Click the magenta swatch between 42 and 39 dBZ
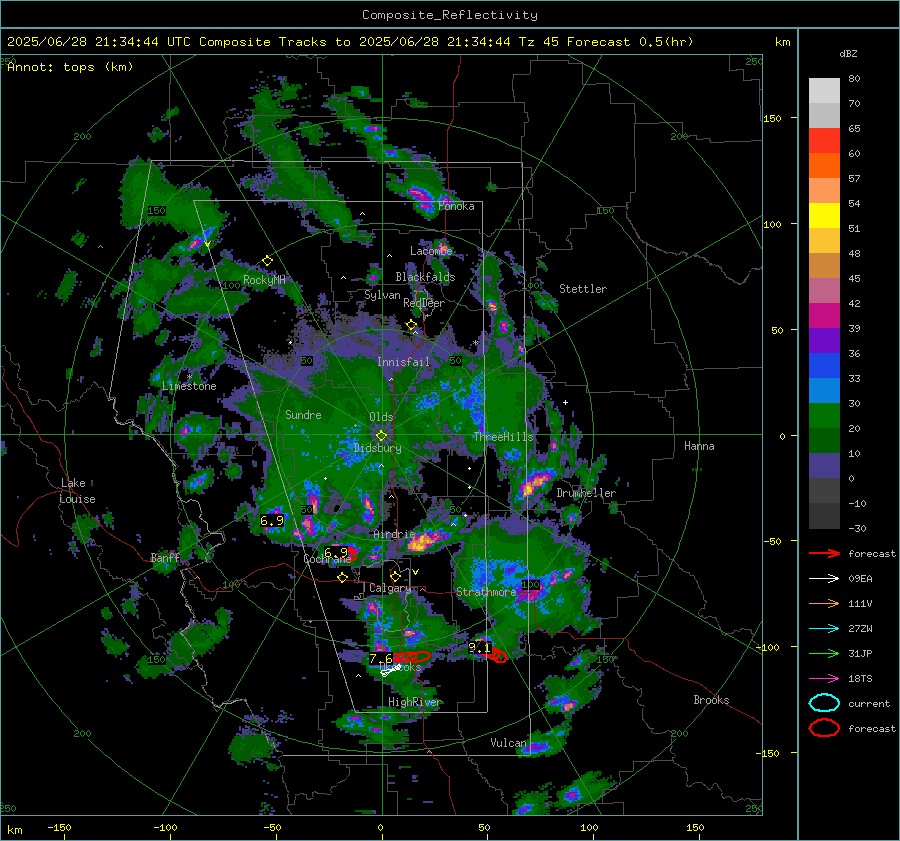Viewport: 900px width, 841px height. pyautogui.click(x=824, y=316)
